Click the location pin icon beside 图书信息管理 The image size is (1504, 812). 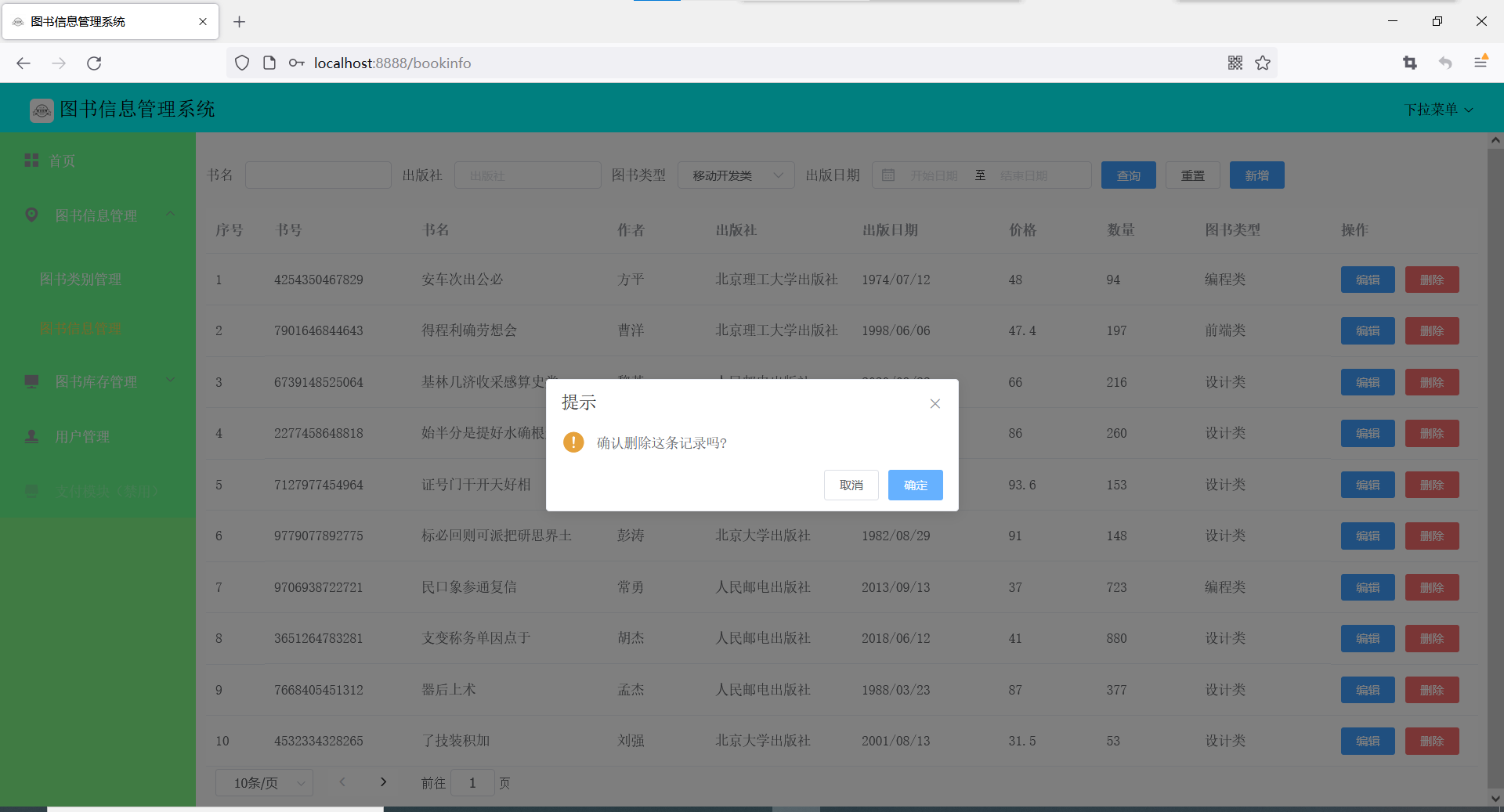pos(31,215)
